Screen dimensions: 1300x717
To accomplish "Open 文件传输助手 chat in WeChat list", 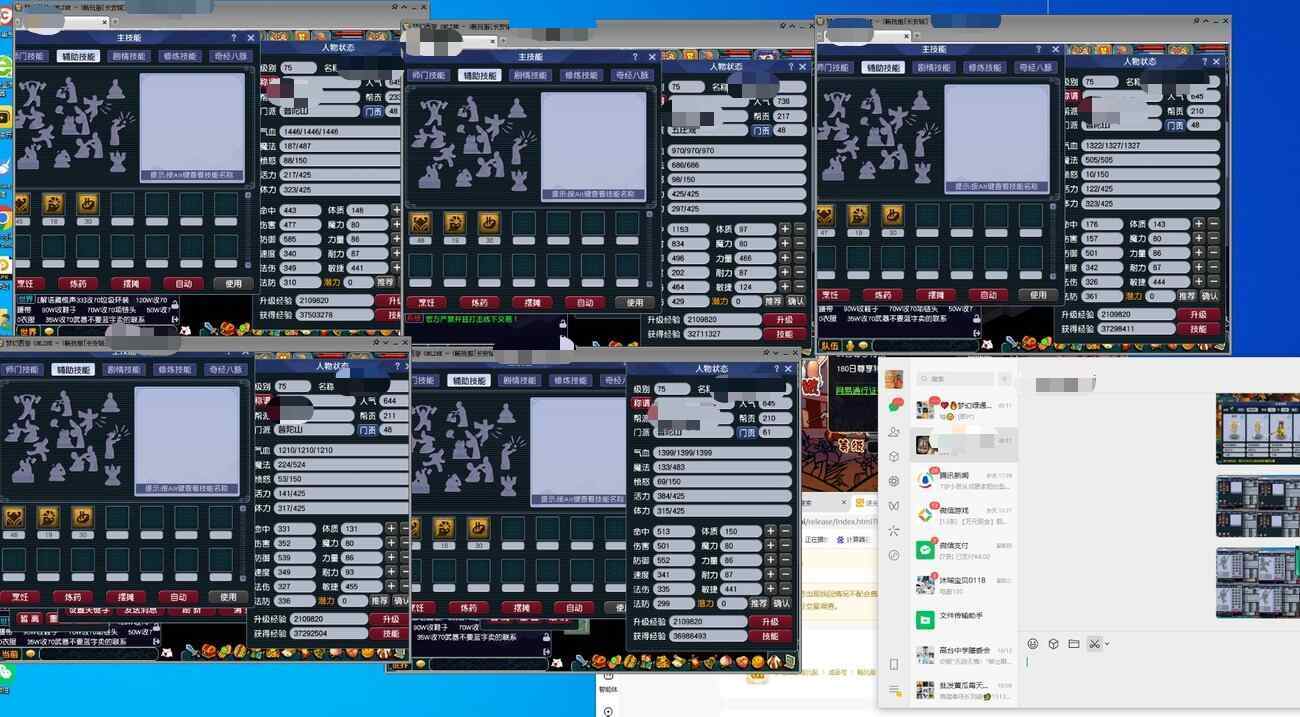I will pos(963,620).
